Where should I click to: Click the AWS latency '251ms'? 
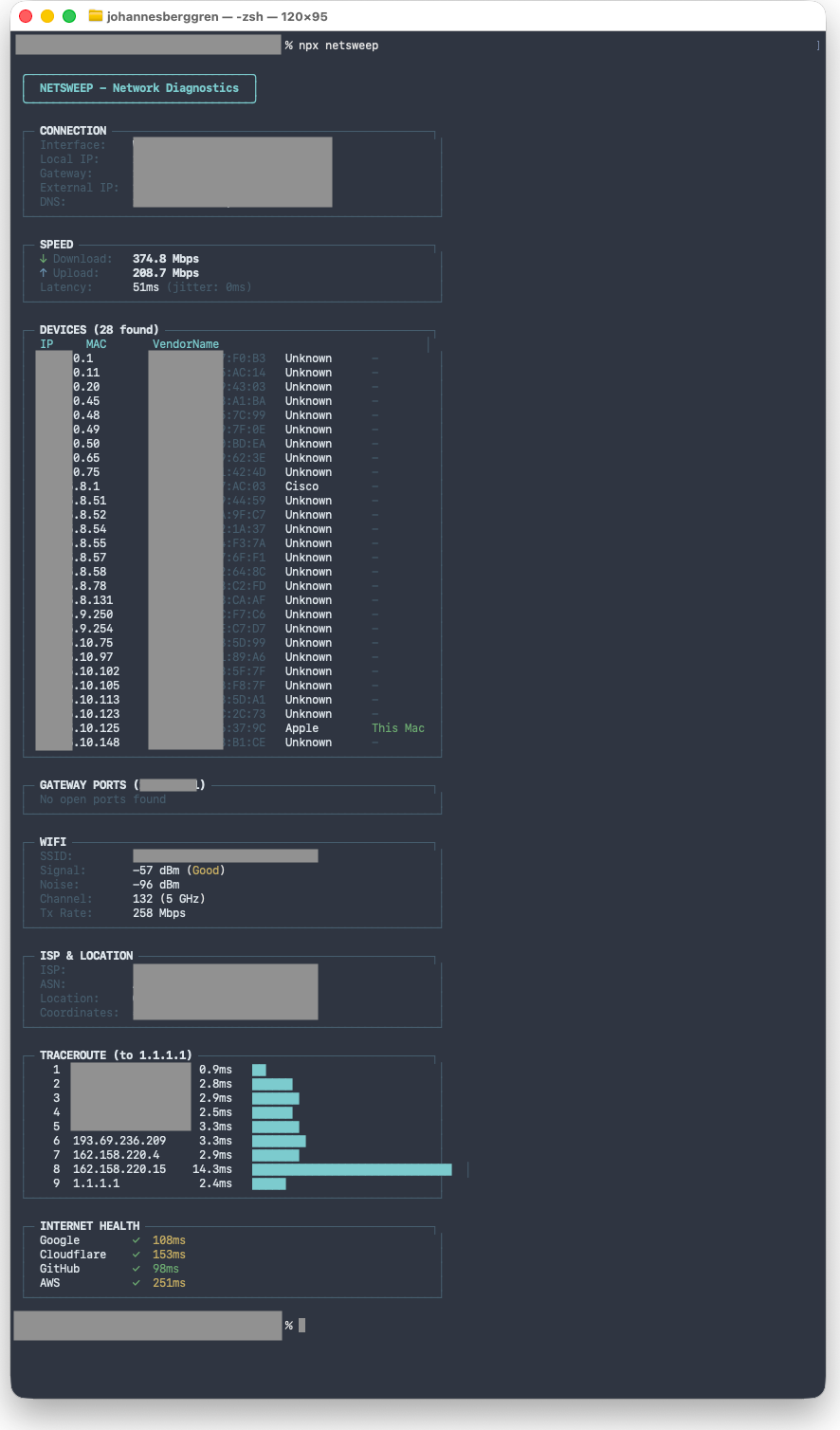coord(170,1283)
